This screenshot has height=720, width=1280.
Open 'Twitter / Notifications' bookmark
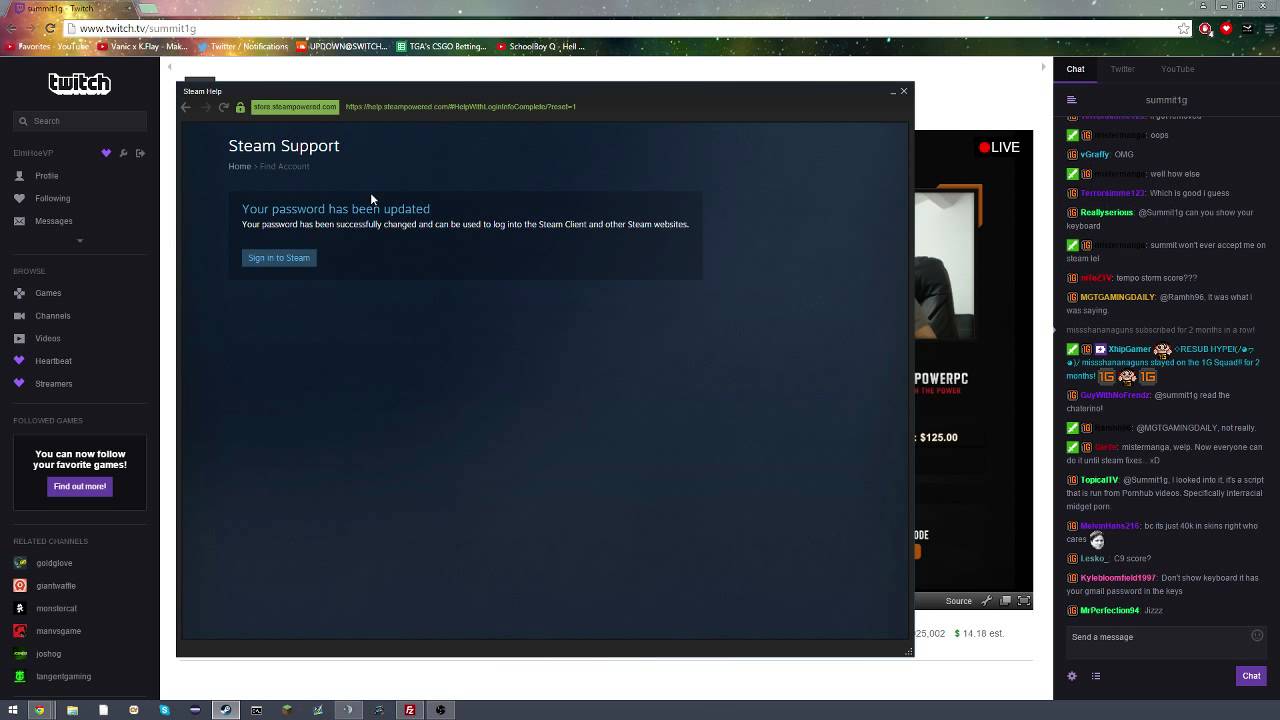click(243, 47)
